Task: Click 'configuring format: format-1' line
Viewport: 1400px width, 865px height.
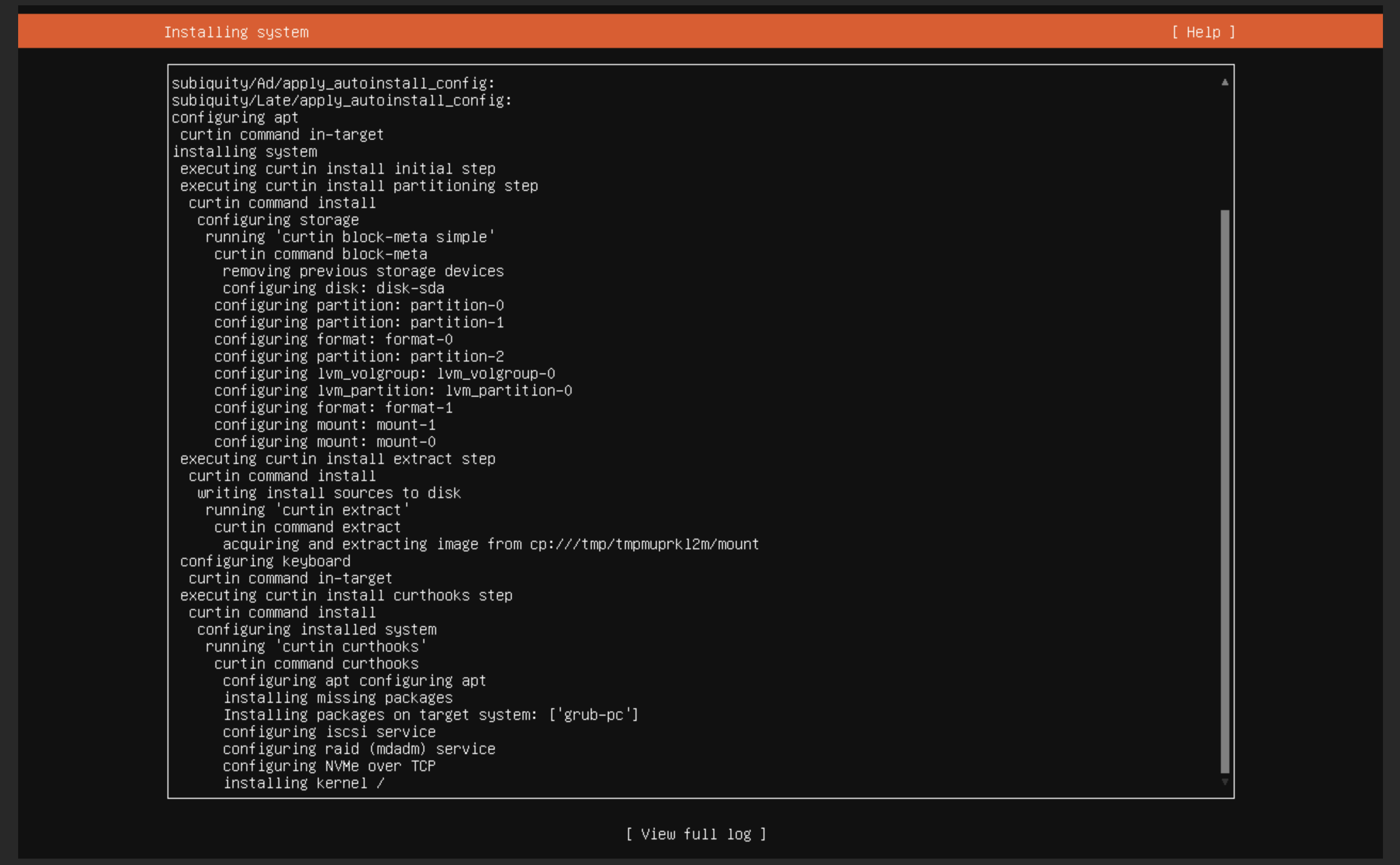Action: pos(333,408)
